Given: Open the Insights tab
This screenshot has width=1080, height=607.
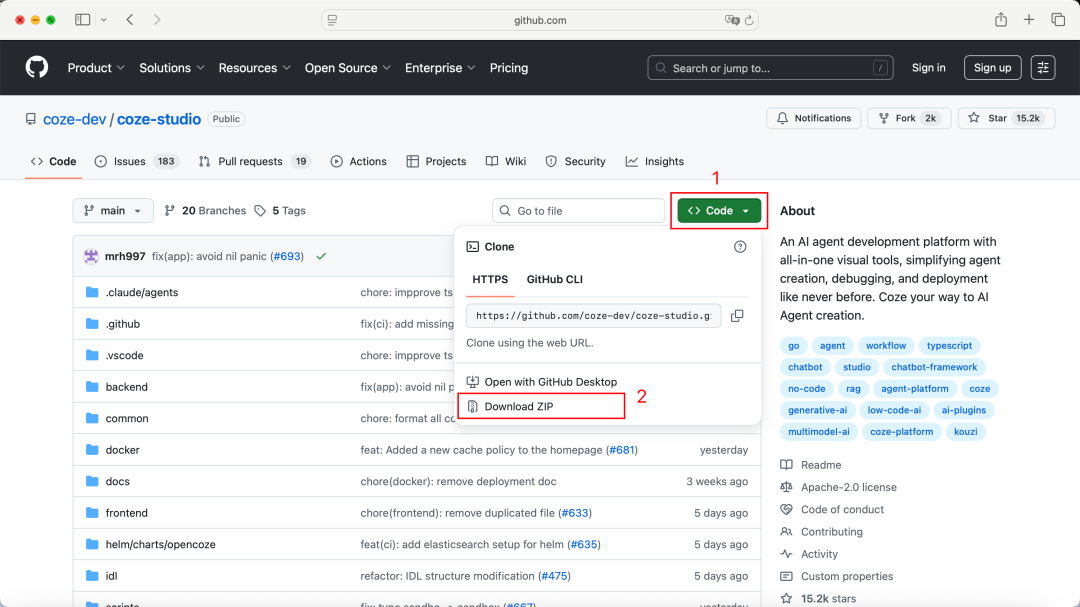Looking at the screenshot, I should (654, 161).
